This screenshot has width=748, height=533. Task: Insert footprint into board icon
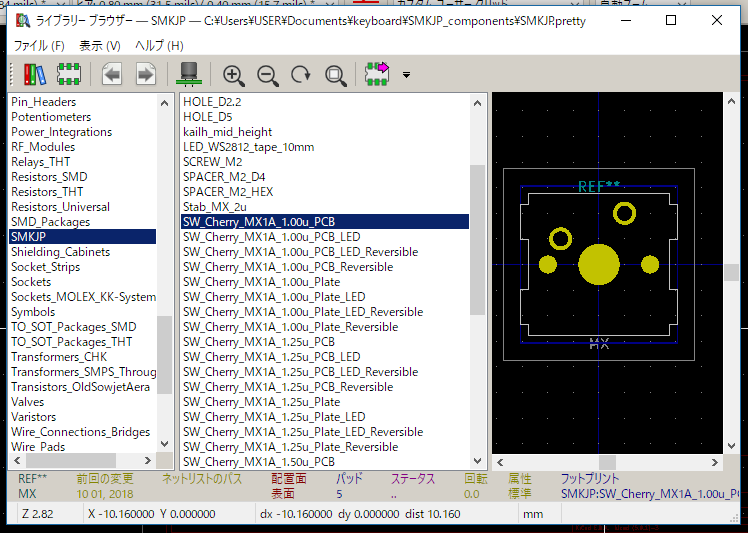coord(377,74)
